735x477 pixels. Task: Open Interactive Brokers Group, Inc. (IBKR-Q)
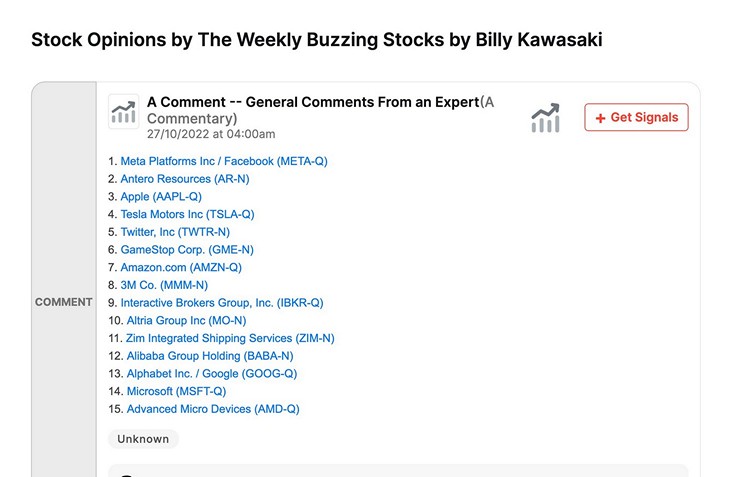click(222, 303)
